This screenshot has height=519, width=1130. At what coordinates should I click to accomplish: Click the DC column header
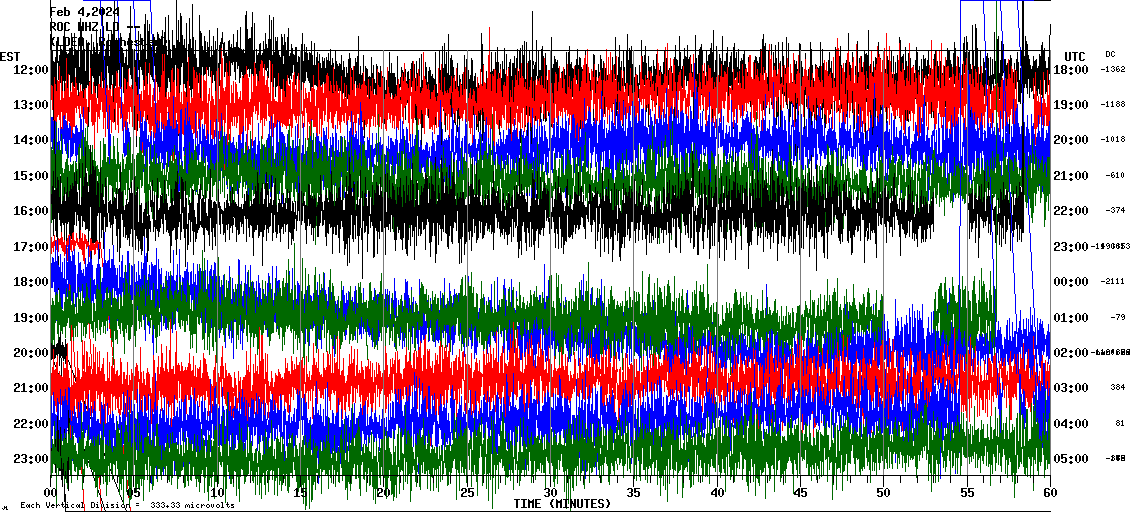tap(1110, 54)
